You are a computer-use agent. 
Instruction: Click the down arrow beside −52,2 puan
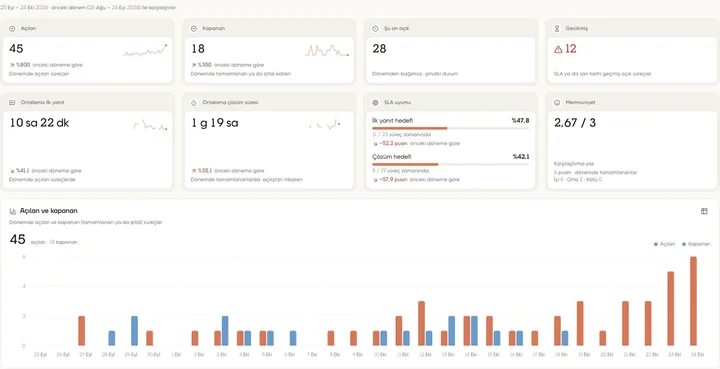coord(375,144)
